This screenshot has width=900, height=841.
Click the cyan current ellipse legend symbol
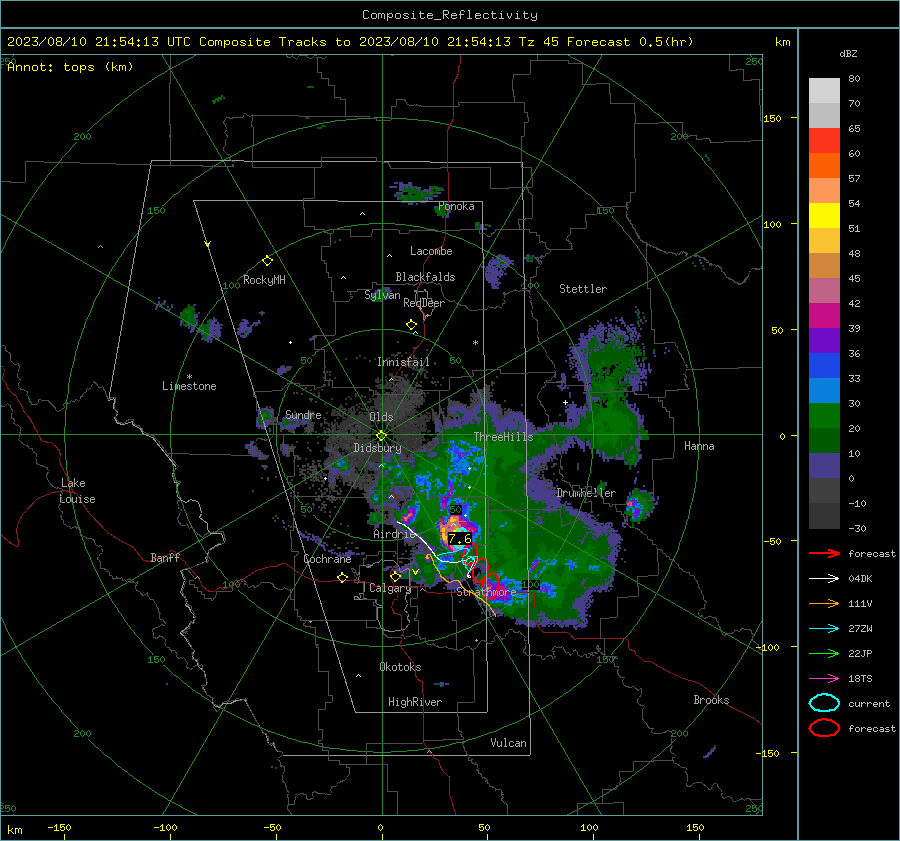coord(824,703)
